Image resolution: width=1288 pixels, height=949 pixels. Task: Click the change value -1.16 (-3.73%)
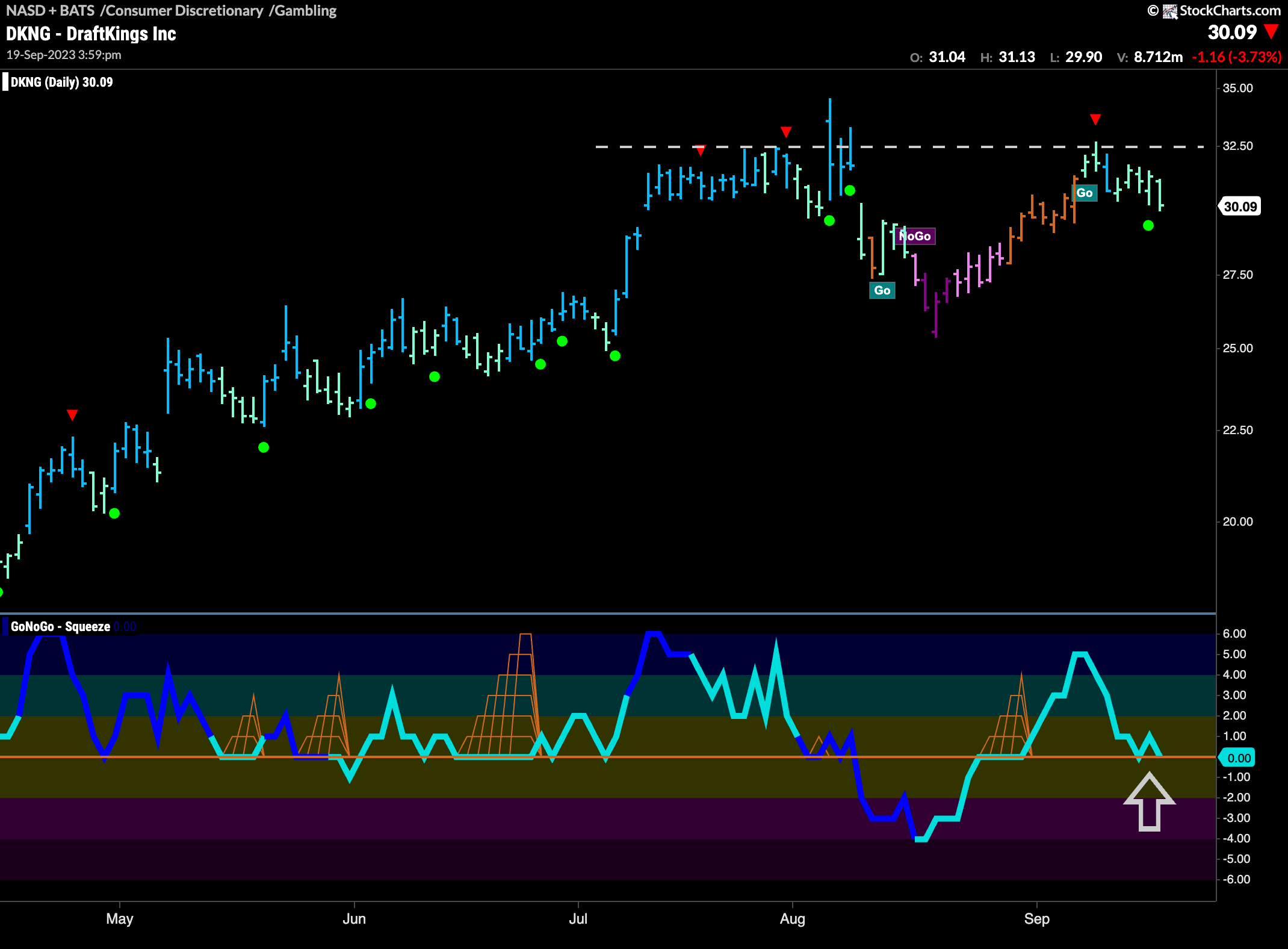(x=1236, y=57)
